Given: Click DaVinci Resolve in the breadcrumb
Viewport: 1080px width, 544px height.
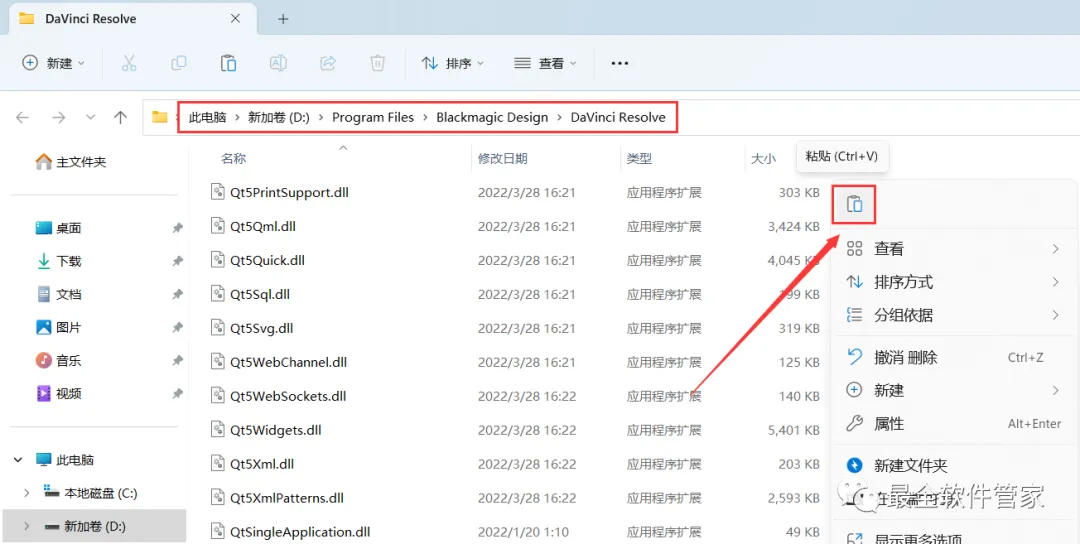Looking at the screenshot, I should [x=618, y=117].
